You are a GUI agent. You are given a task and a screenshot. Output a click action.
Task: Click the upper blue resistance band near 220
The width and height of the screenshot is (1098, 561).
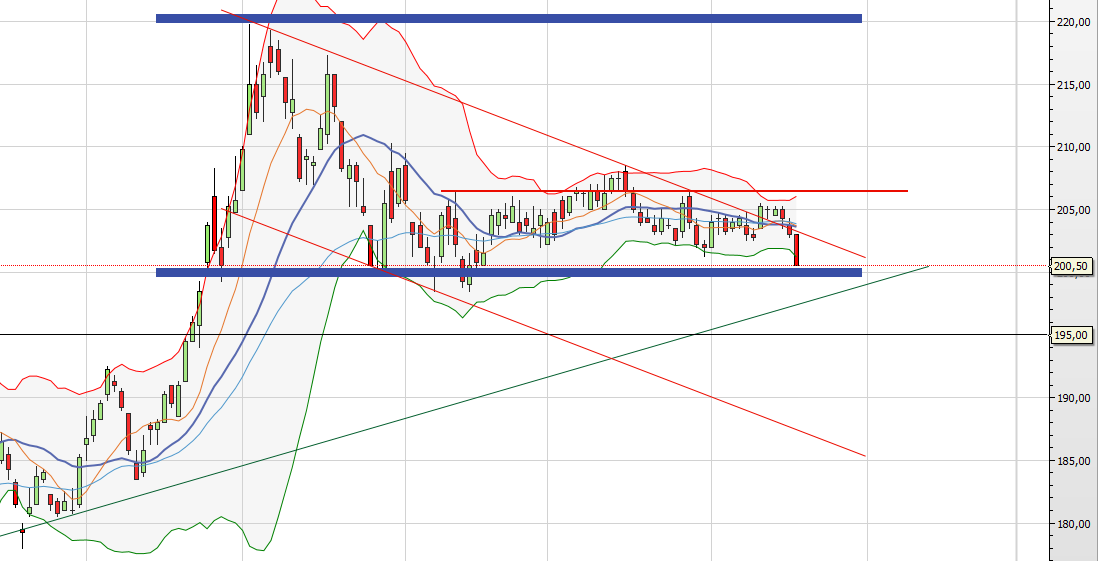click(x=508, y=18)
